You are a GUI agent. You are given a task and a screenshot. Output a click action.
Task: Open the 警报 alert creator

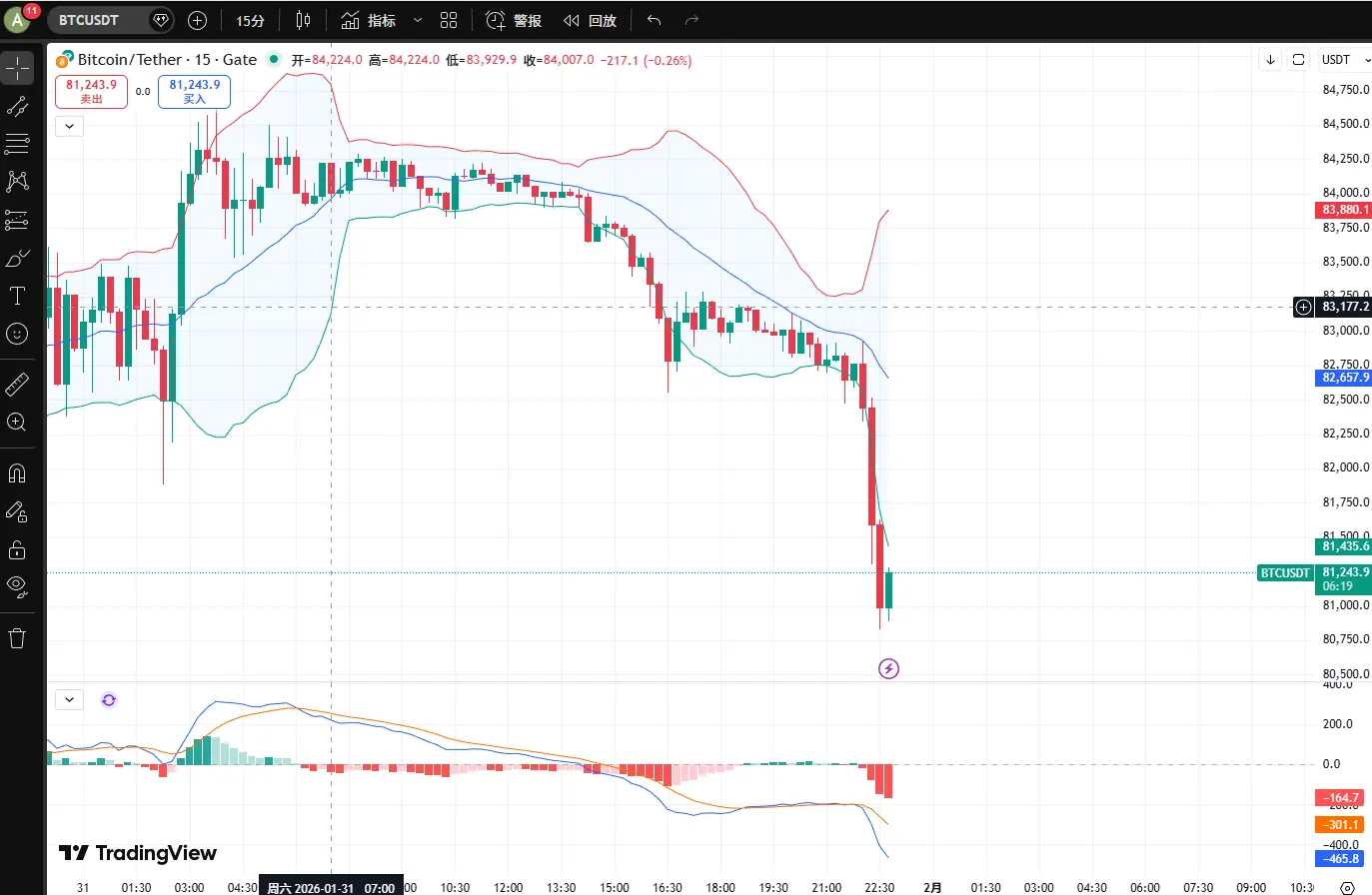pos(514,20)
